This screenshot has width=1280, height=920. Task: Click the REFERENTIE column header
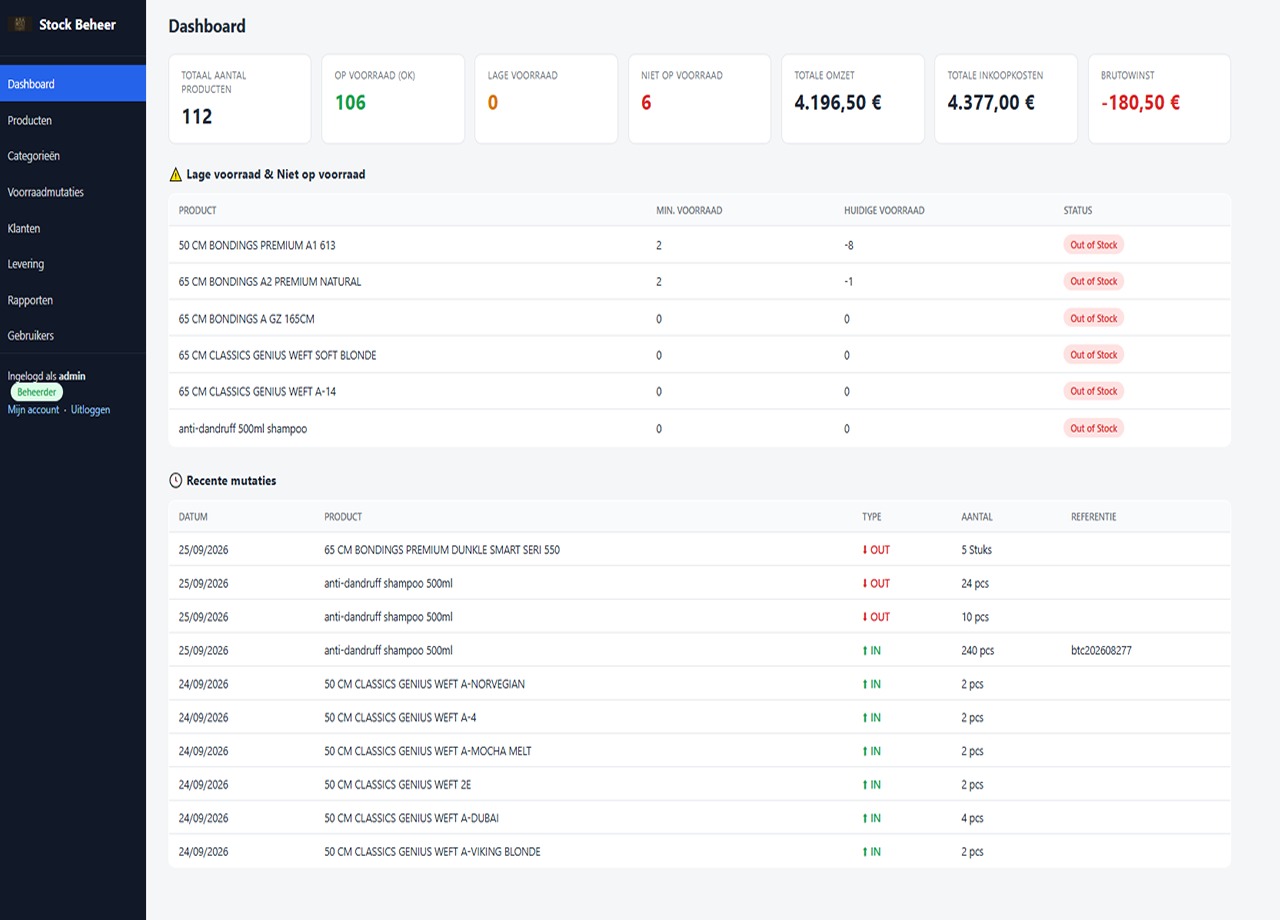tap(1093, 517)
